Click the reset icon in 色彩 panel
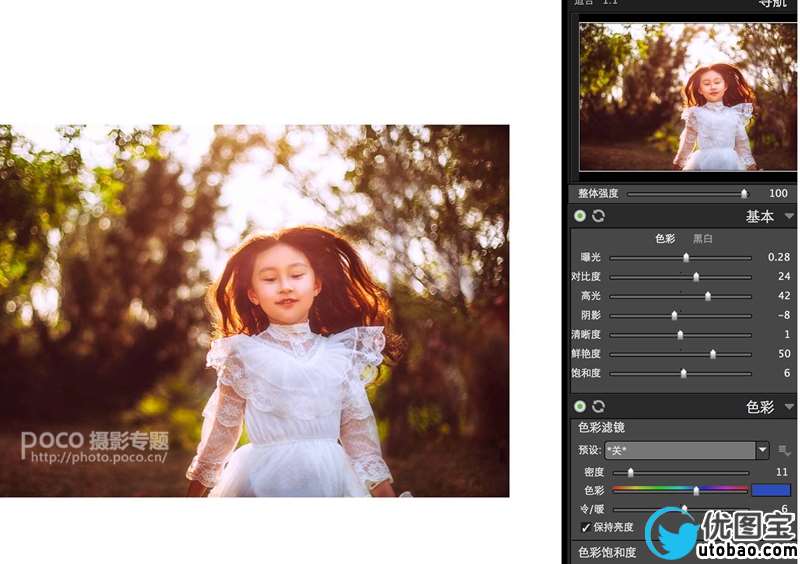 coord(598,407)
